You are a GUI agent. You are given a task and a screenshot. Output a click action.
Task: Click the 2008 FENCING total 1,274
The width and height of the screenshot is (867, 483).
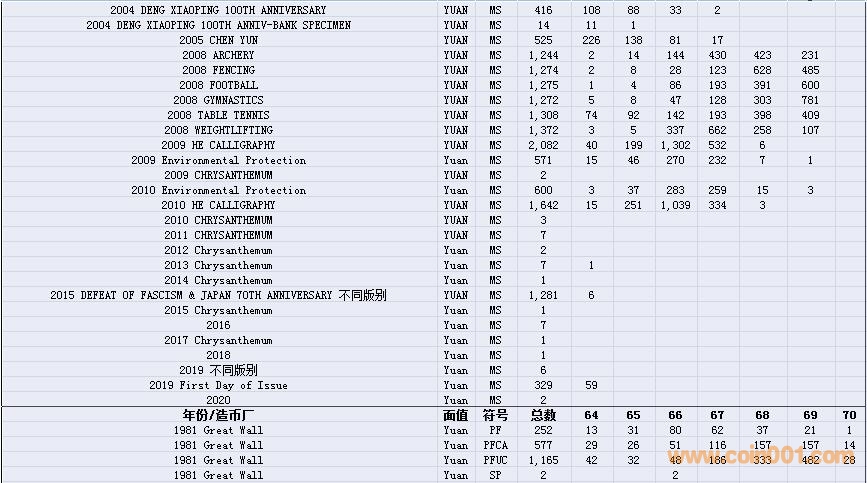pos(543,70)
